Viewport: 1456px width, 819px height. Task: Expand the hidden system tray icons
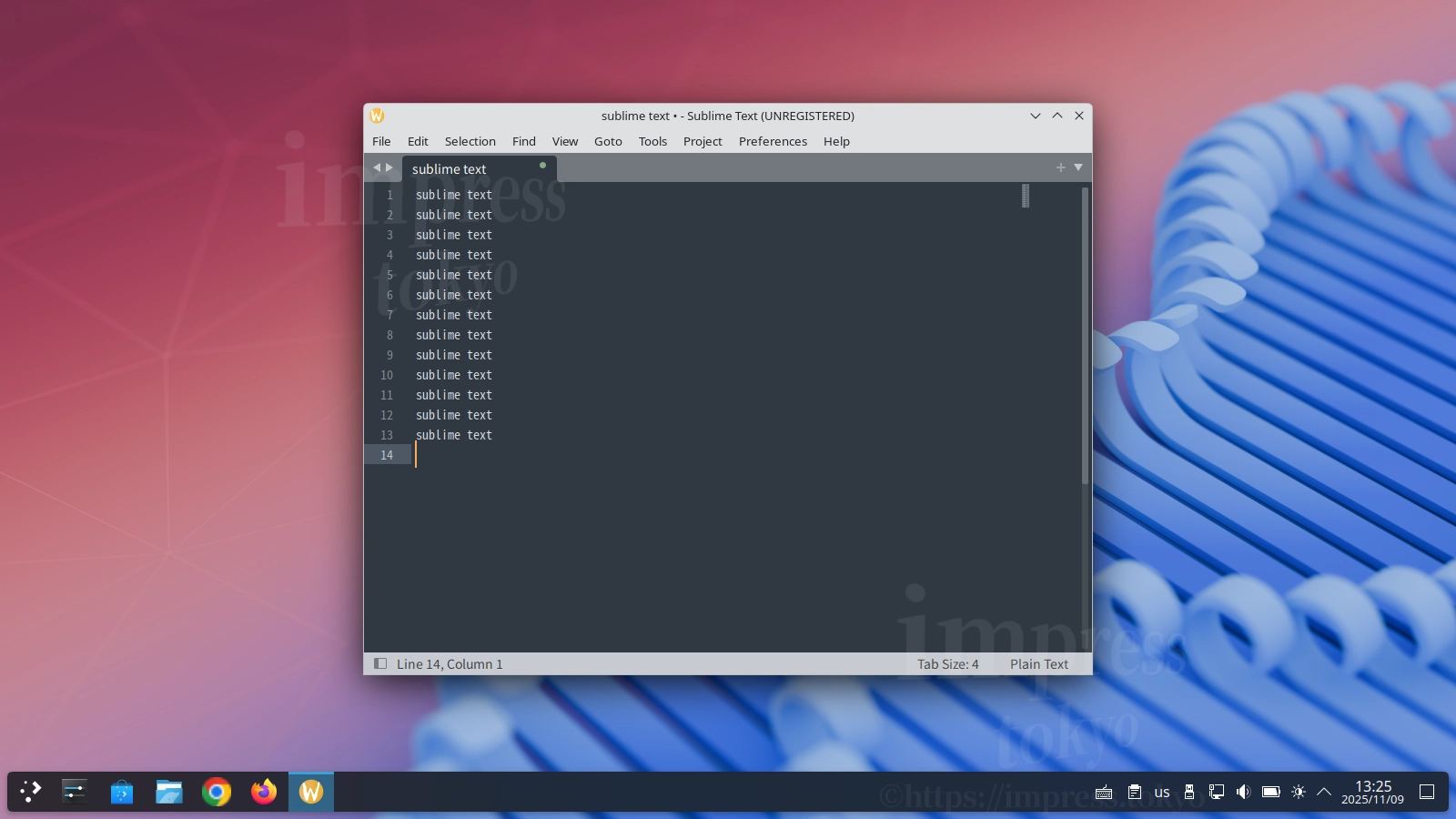pyautogui.click(x=1324, y=792)
